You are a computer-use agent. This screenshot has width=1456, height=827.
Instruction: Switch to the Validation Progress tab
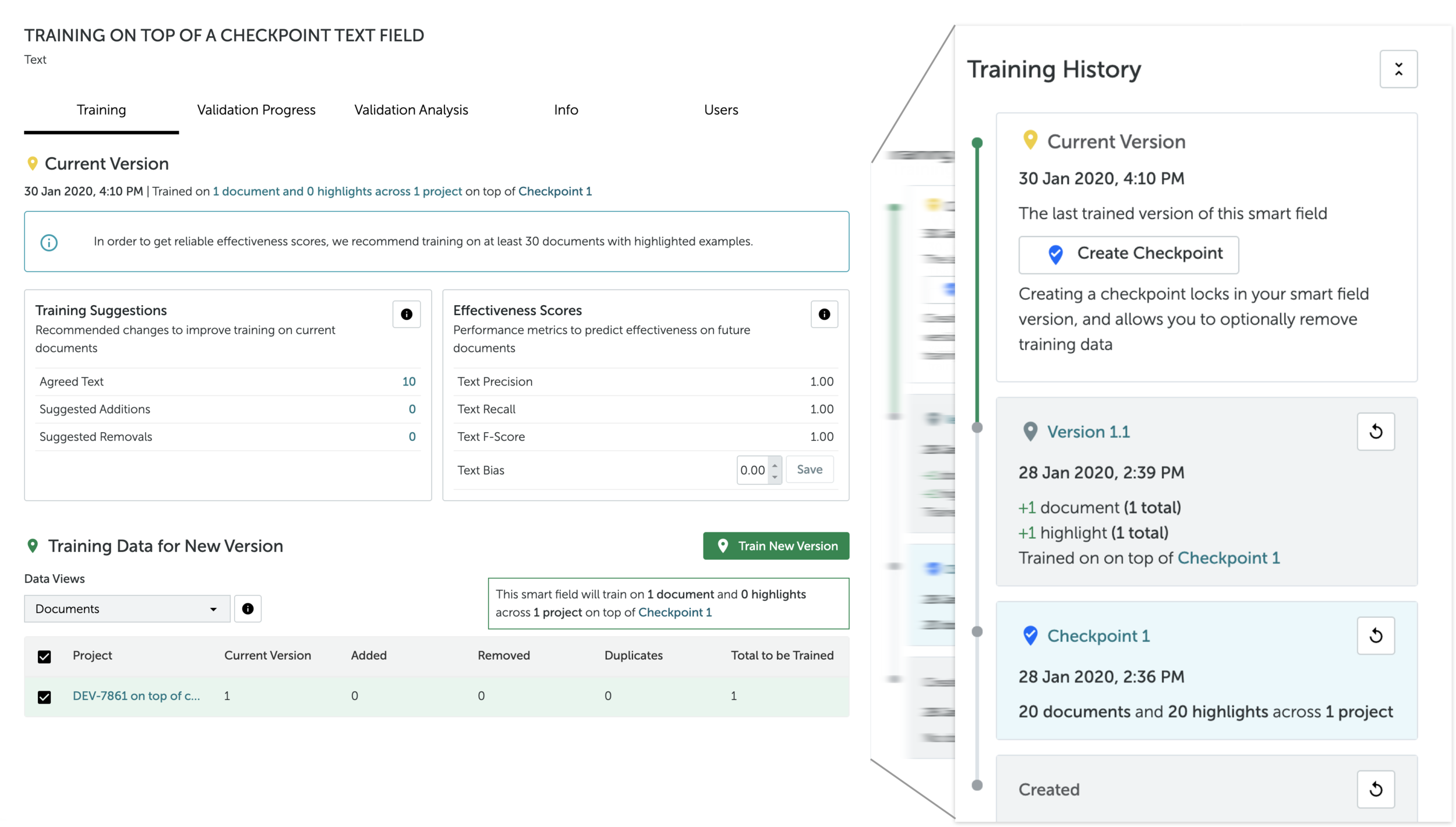(x=256, y=110)
